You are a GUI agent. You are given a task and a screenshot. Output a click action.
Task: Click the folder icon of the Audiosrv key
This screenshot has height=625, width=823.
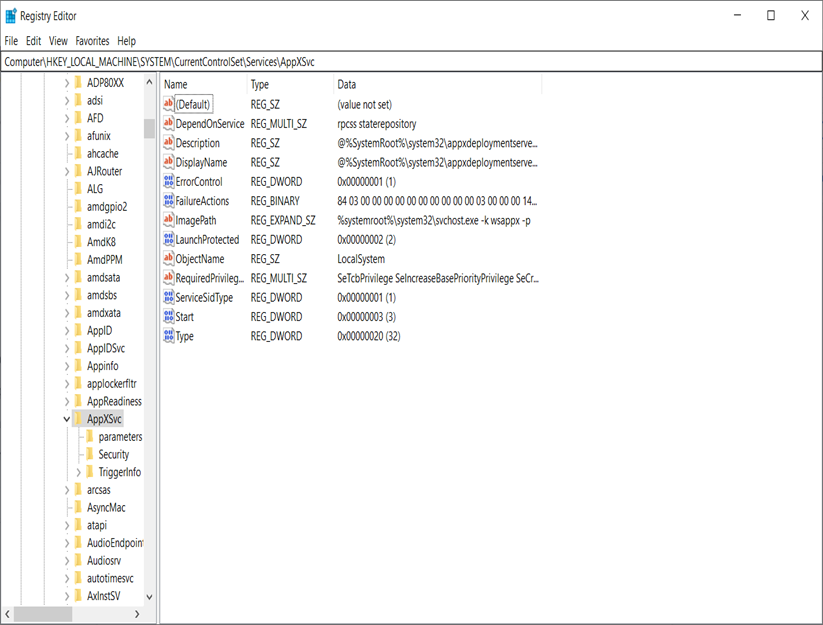79,560
